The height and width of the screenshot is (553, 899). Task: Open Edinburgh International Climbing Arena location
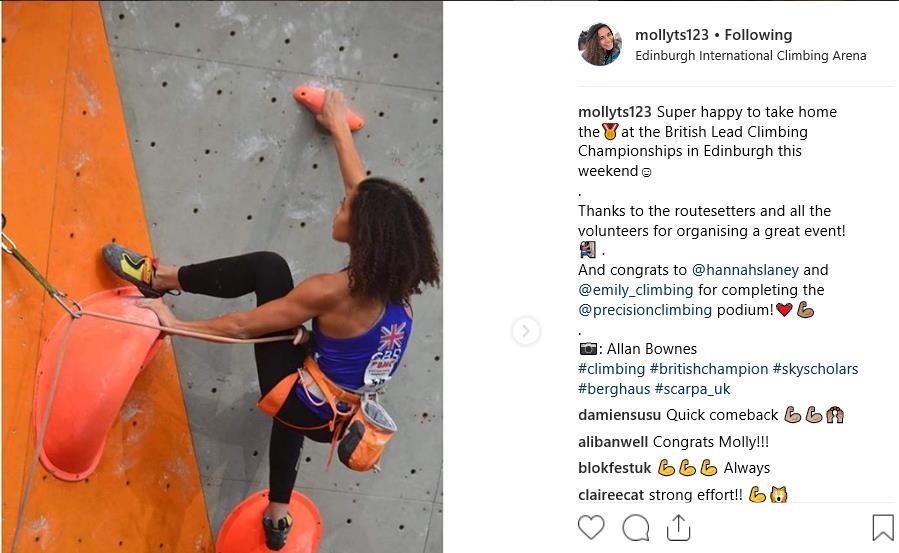(751, 56)
